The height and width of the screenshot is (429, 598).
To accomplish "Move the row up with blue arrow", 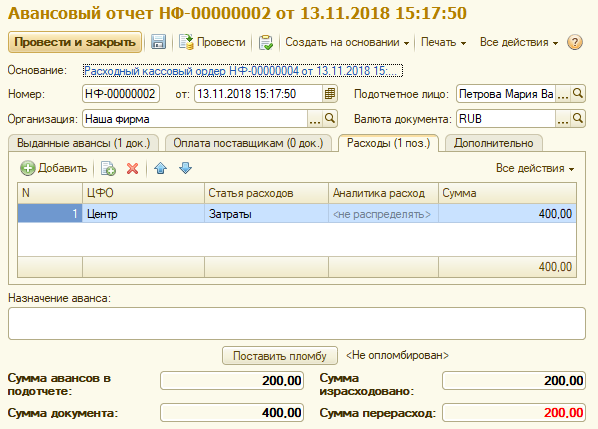I will tap(161, 168).
